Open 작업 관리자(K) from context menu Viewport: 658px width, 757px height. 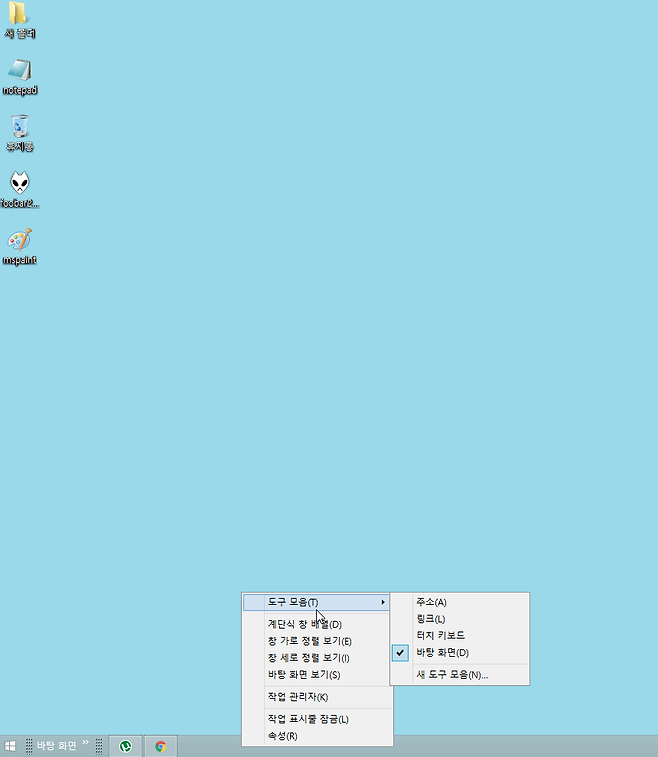click(297, 697)
